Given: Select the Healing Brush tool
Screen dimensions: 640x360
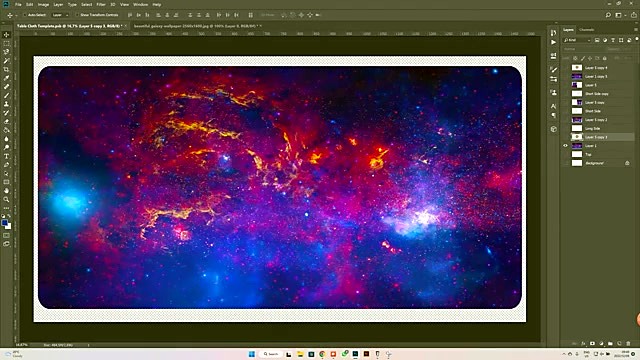Looking at the screenshot, I should click(6, 87).
